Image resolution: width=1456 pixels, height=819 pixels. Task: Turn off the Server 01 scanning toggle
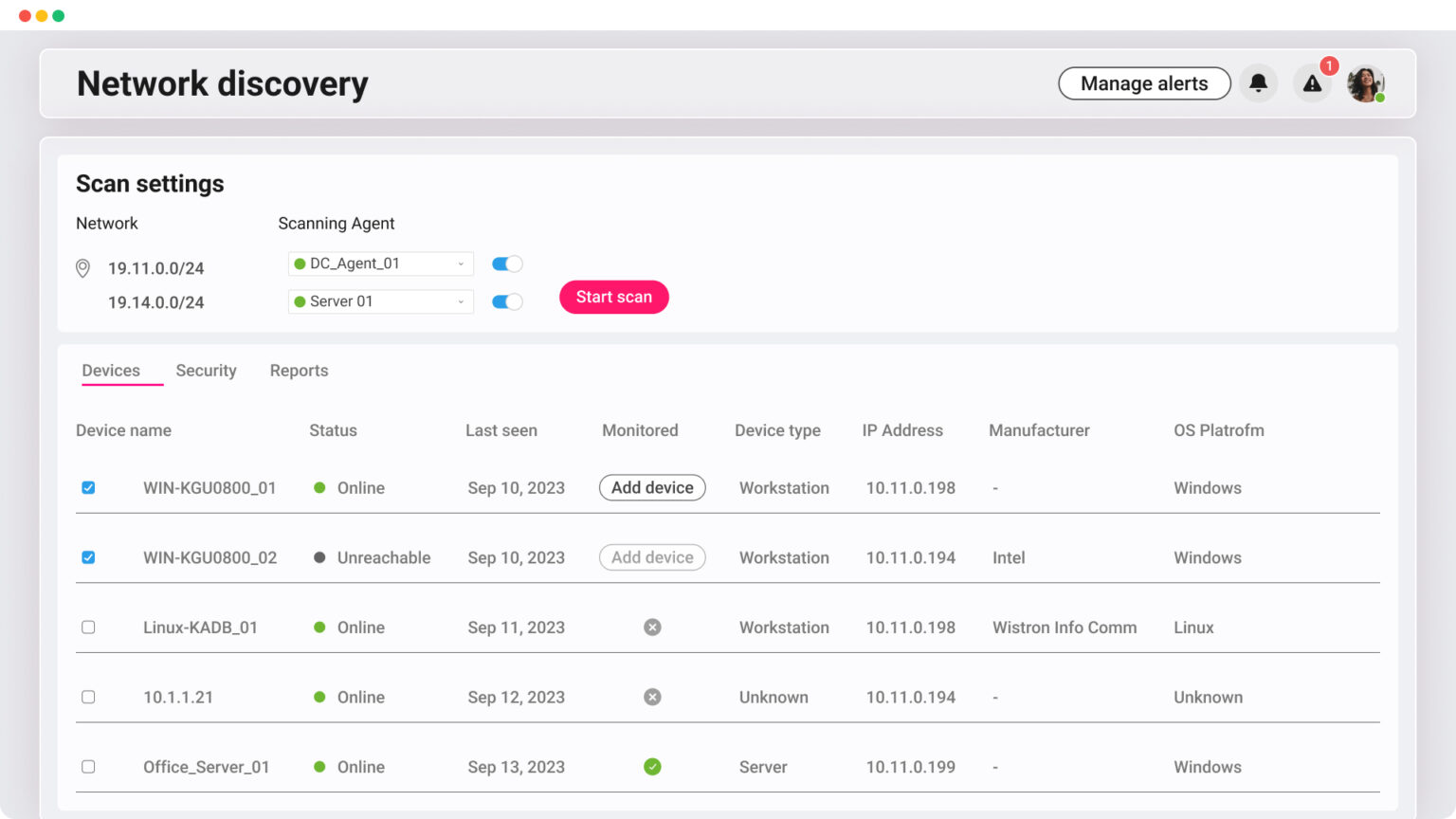(x=506, y=301)
